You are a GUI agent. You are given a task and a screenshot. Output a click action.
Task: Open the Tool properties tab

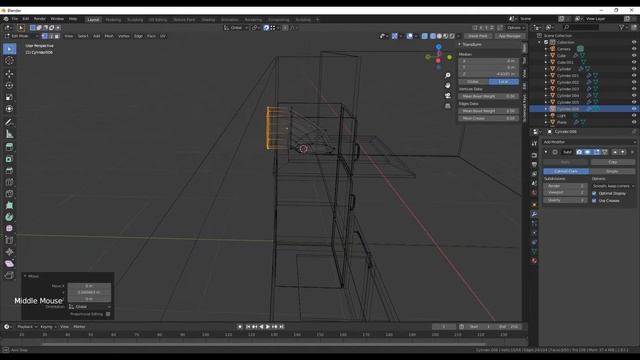pyautogui.click(x=534, y=144)
